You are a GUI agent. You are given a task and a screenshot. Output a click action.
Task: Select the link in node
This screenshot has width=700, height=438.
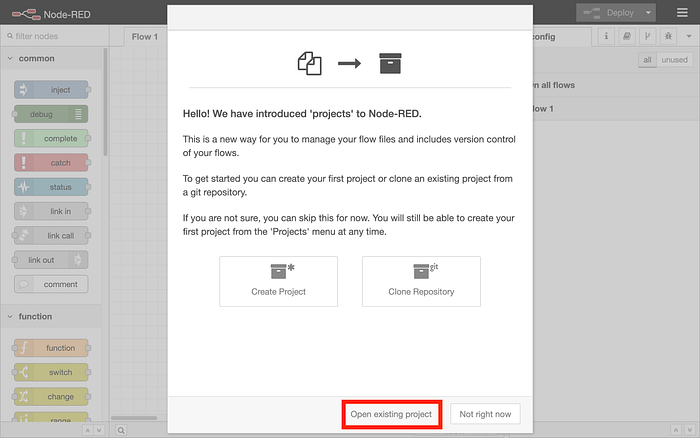(x=51, y=211)
